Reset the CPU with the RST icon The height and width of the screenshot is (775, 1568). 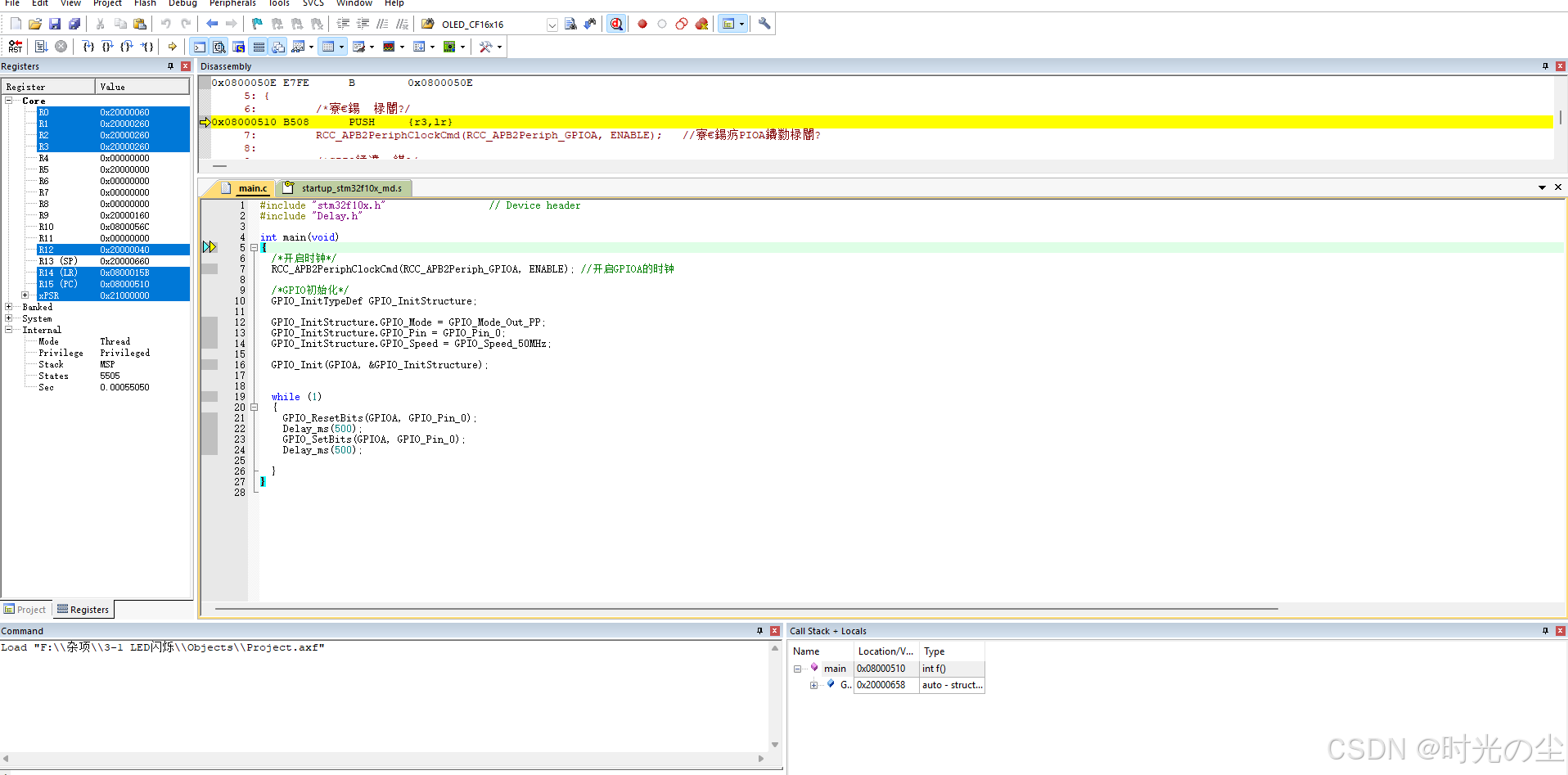pos(14,47)
